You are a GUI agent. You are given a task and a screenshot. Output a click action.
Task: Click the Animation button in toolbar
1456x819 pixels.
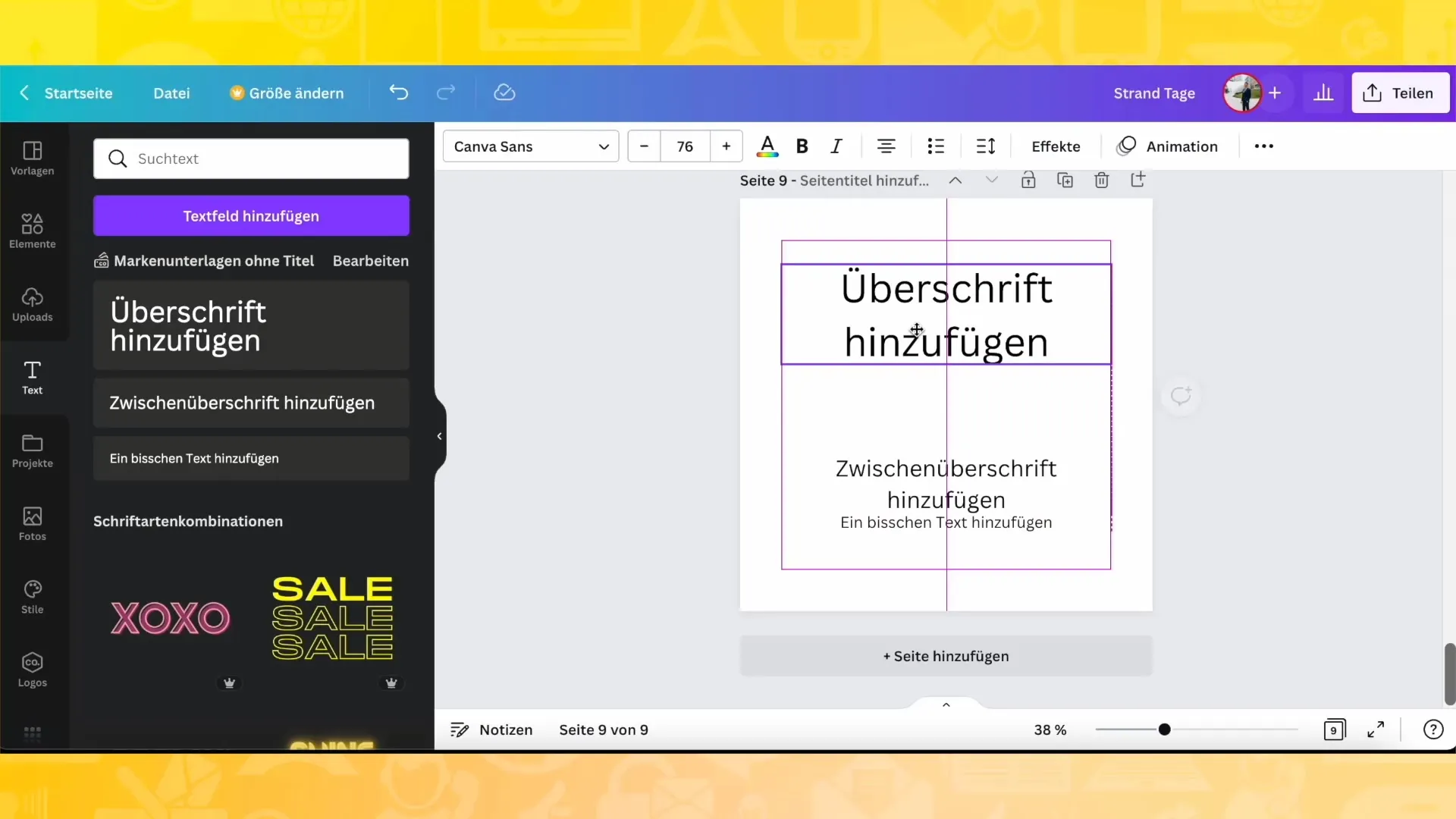point(1168,146)
